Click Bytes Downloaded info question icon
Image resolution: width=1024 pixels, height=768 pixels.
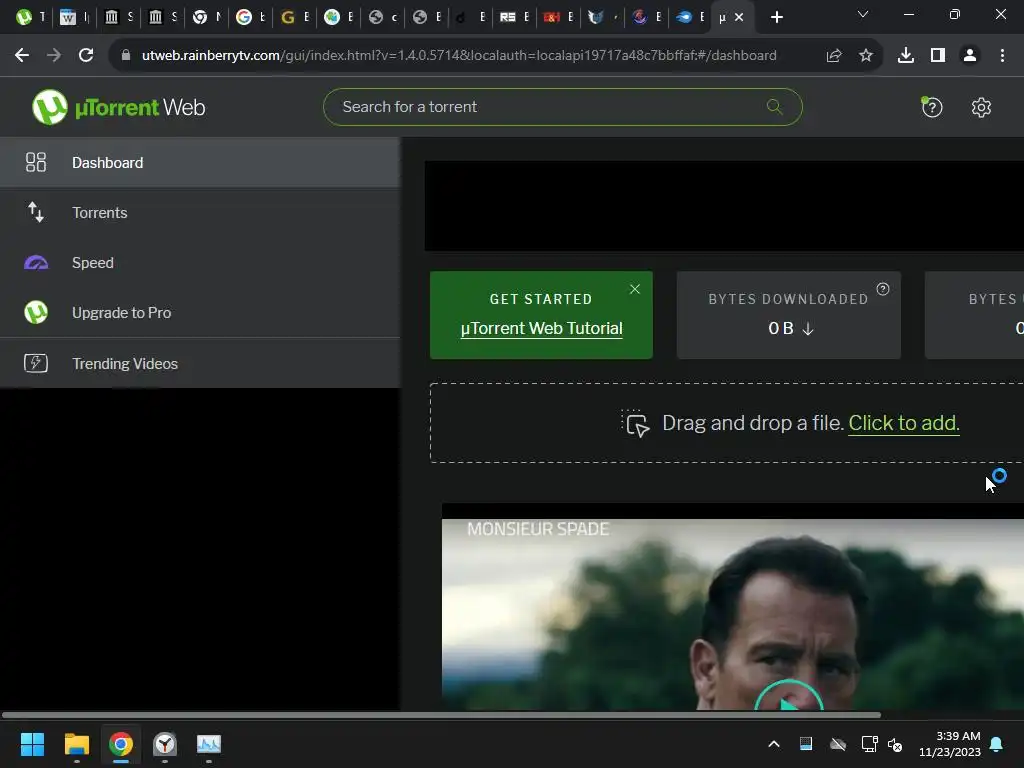[883, 289]
